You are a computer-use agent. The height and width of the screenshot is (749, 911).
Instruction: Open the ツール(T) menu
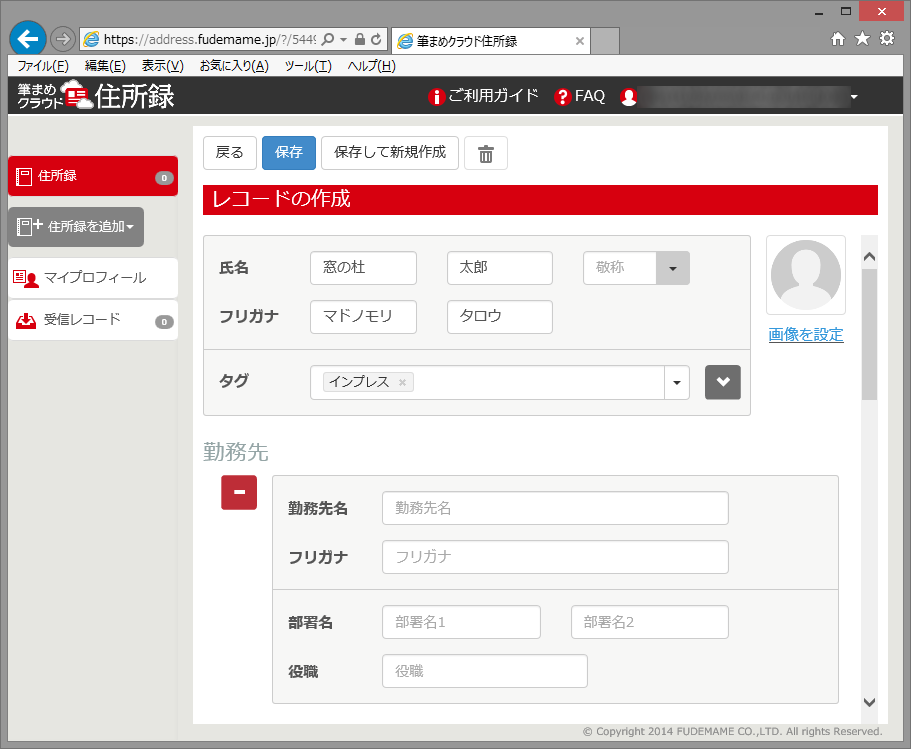(x=308, y=66)
